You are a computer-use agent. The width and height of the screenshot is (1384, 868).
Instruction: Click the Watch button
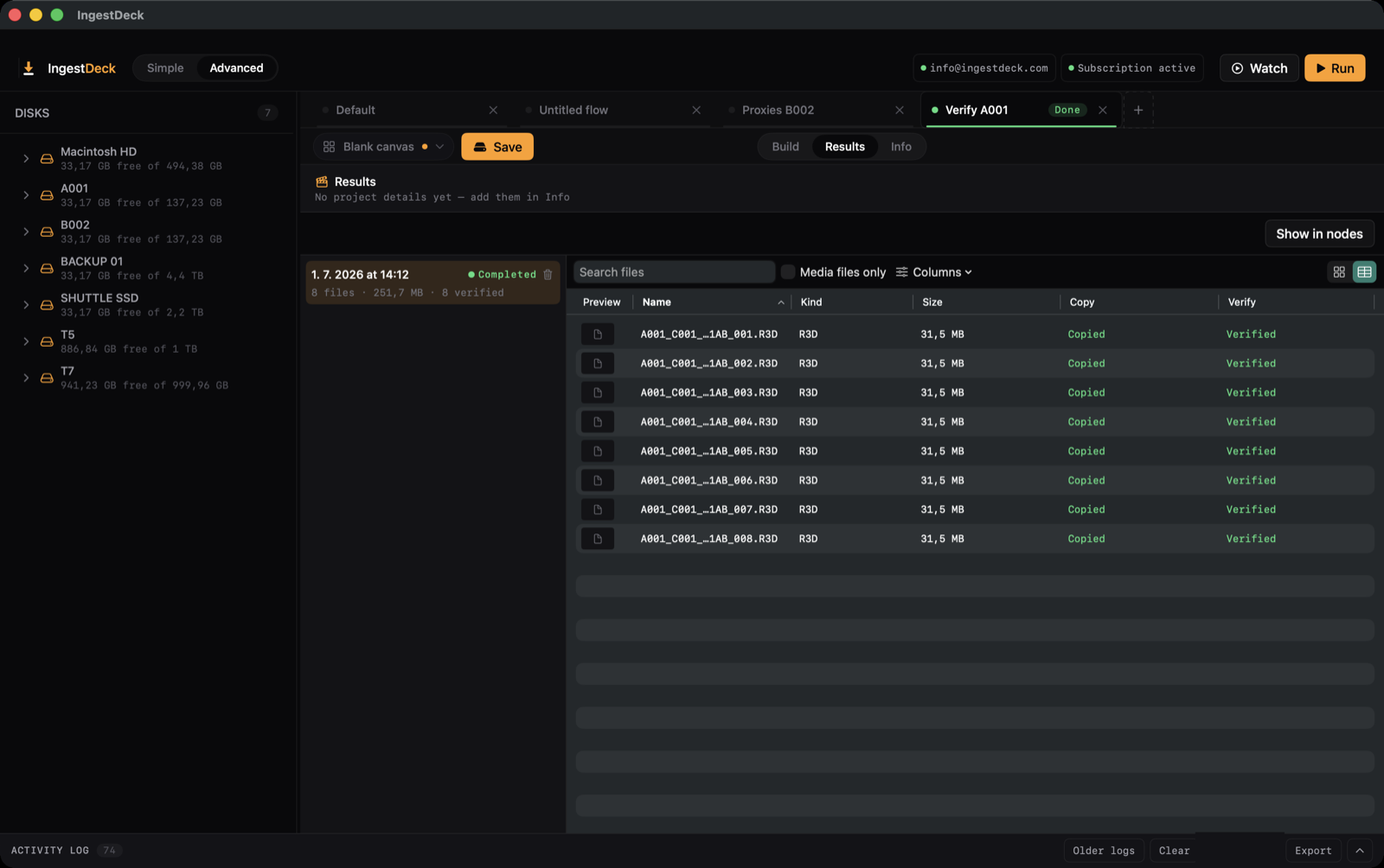tap(1259, 68)
